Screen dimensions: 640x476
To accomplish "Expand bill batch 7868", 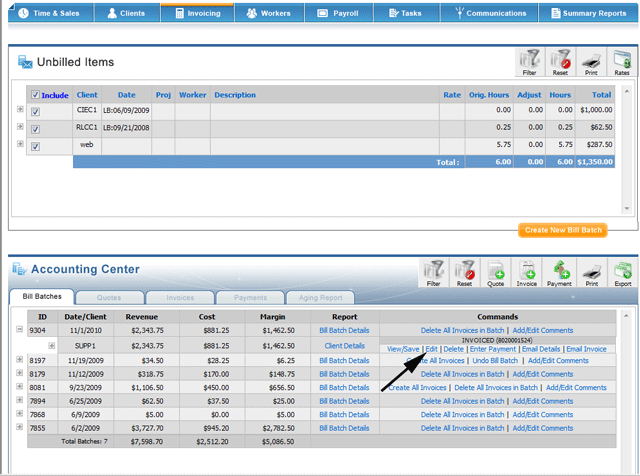I will 19,413.
